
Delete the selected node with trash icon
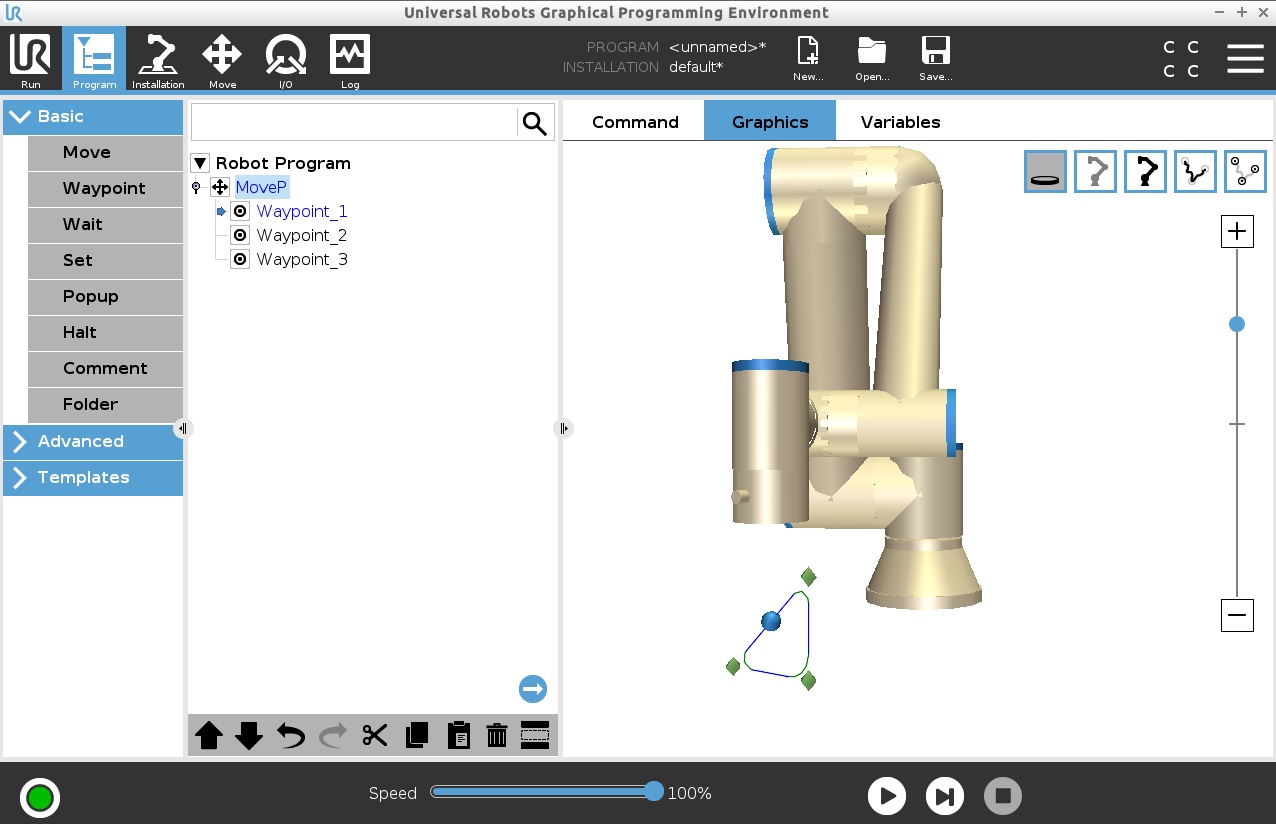point(497,736)
